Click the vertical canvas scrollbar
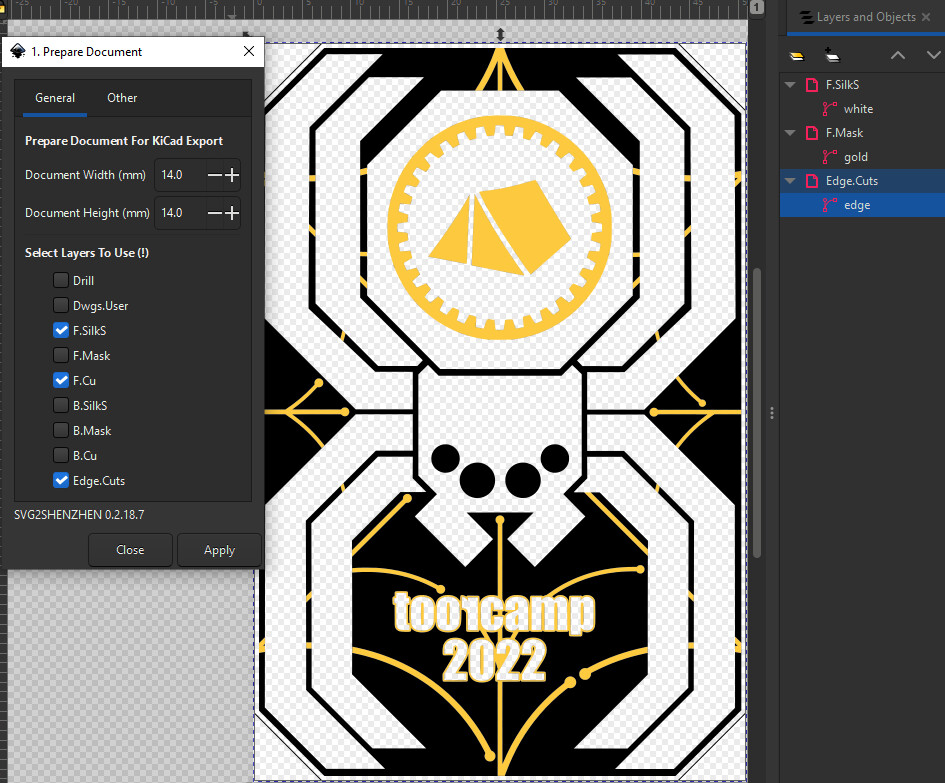Screen dimensions: 945x783 [757, 413]
